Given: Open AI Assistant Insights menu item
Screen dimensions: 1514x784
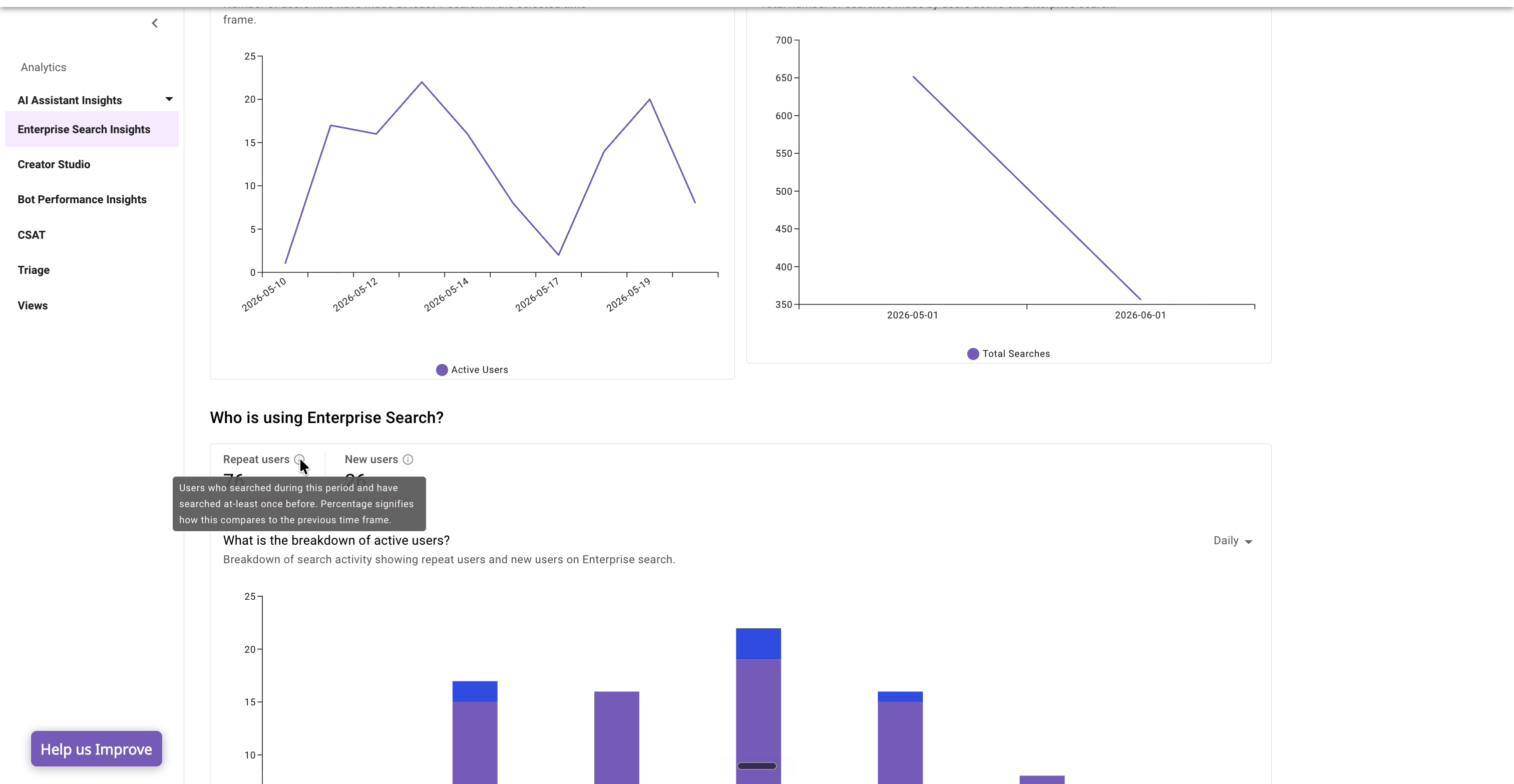Looking at the screenshot, I should [70, 101].
